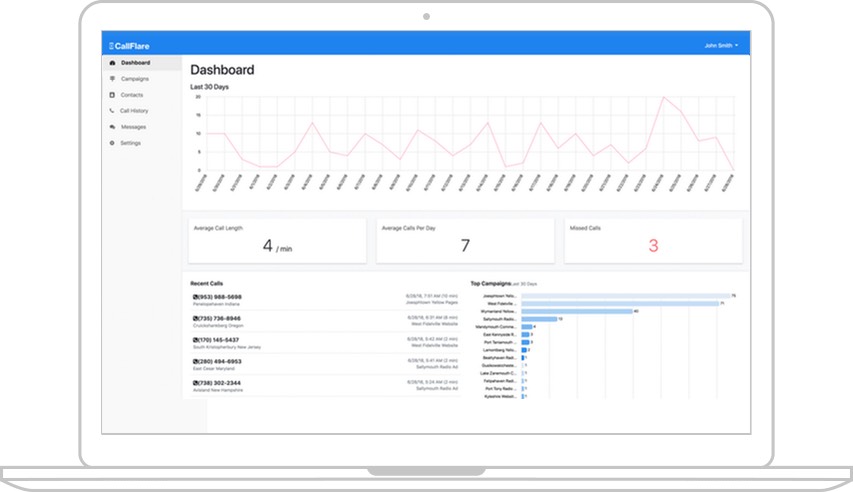The height and width of the screenshot is (492, 853).
Task: Click the CallFlare logo in header
Action: (129, 46)
